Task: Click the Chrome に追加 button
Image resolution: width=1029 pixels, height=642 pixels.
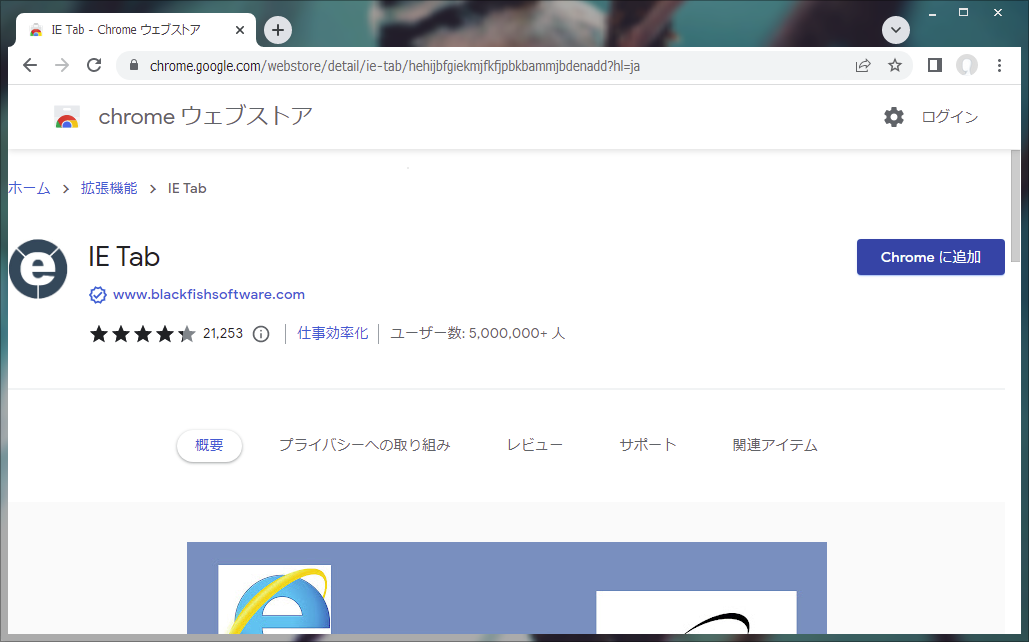Action: pos(931,257)
